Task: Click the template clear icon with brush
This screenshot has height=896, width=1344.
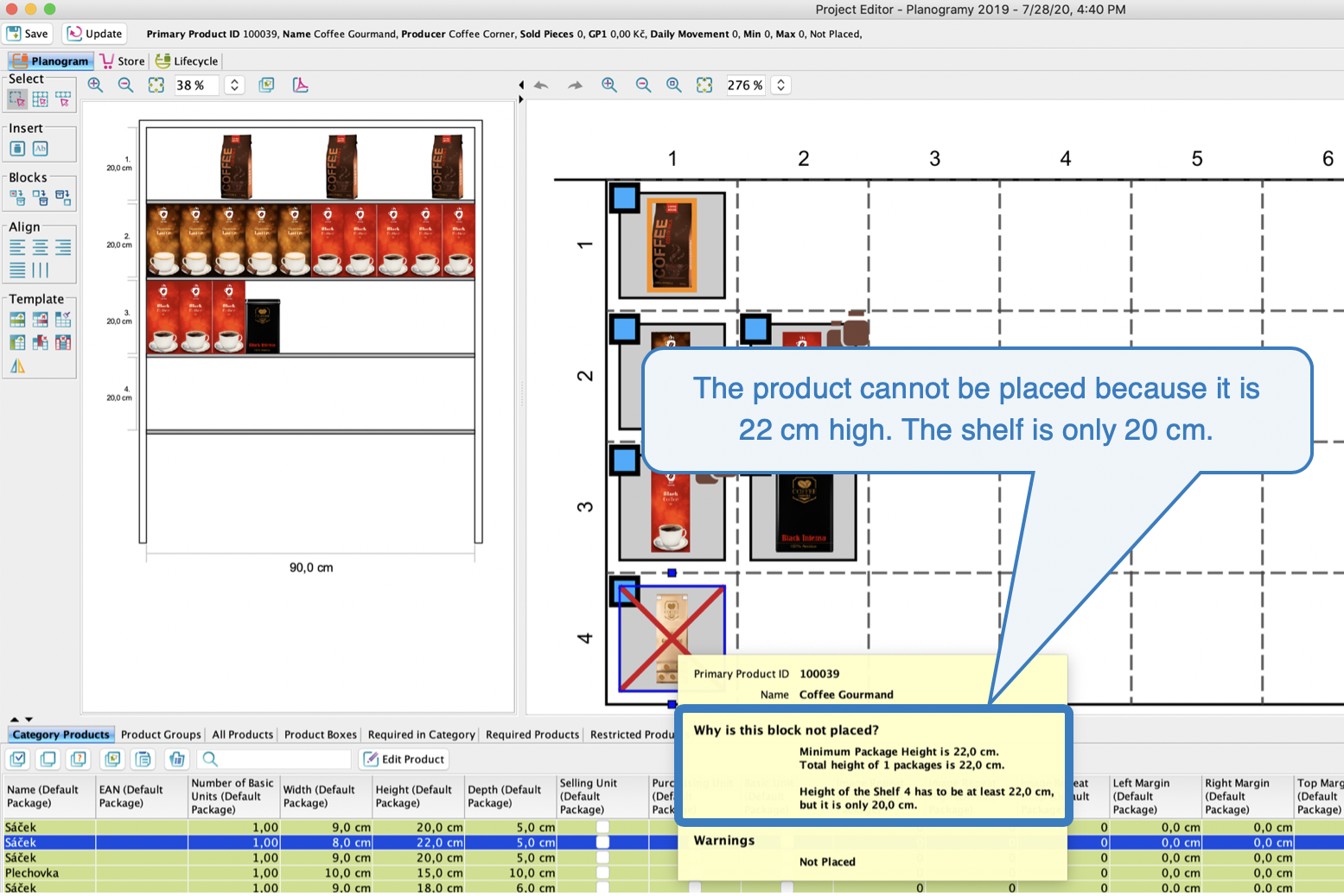Action: pyautogui.click(x=63, y=320)
